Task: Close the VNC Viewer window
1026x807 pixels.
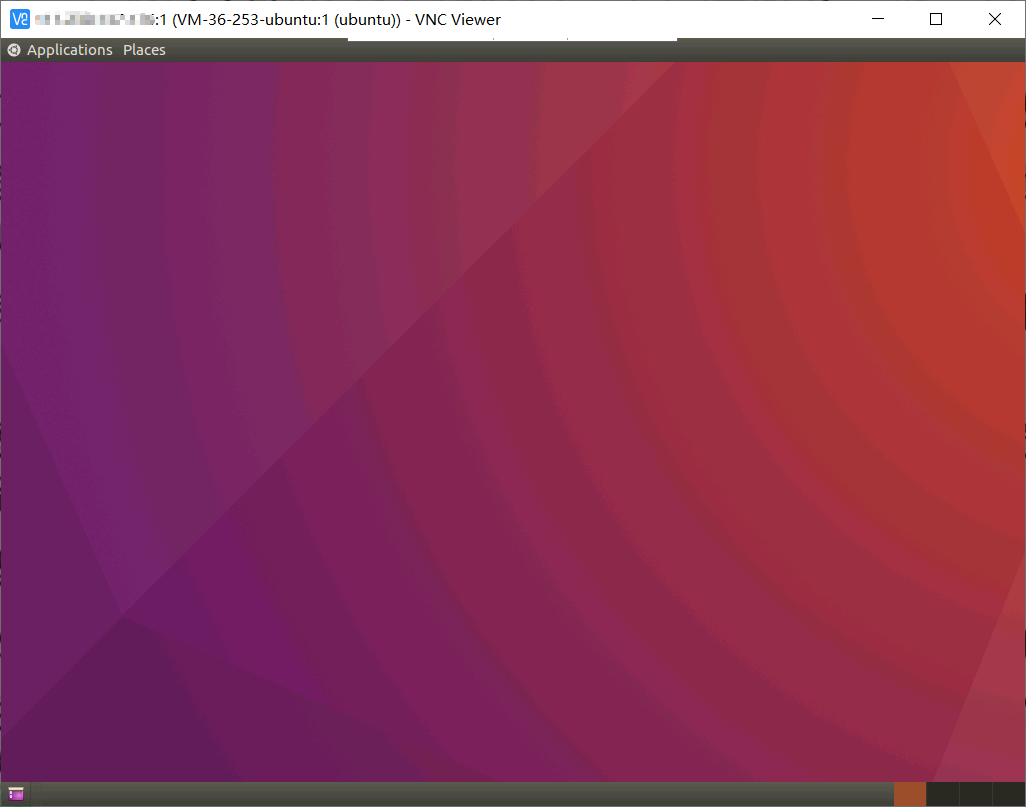Action: (994, 19)
